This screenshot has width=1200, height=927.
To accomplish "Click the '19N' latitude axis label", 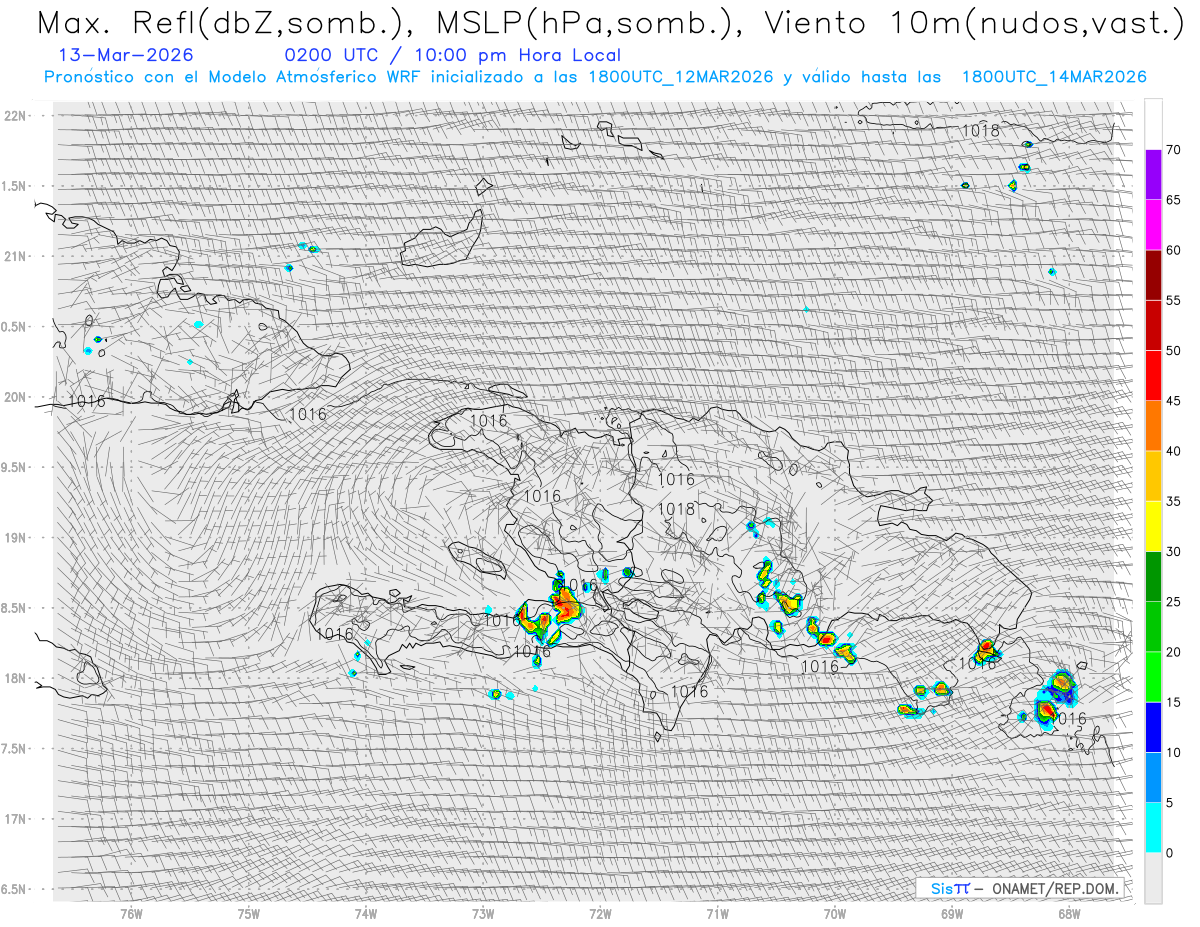I will 15,537.
